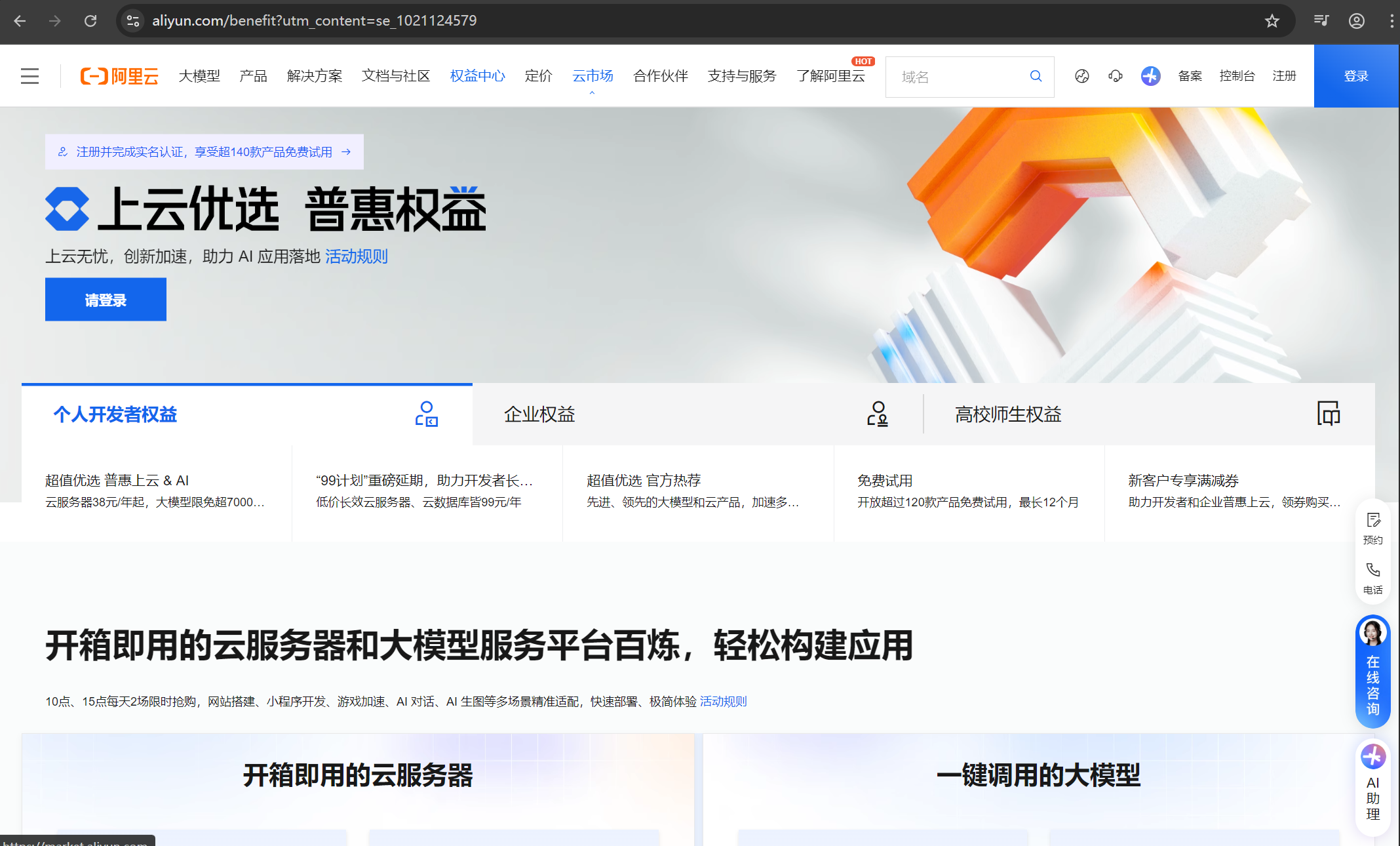Reload the page with the refresh icon
Image resolution: width=1400 pixels, height=846 pixels.
pyautogui.click(x=90, y=21)
